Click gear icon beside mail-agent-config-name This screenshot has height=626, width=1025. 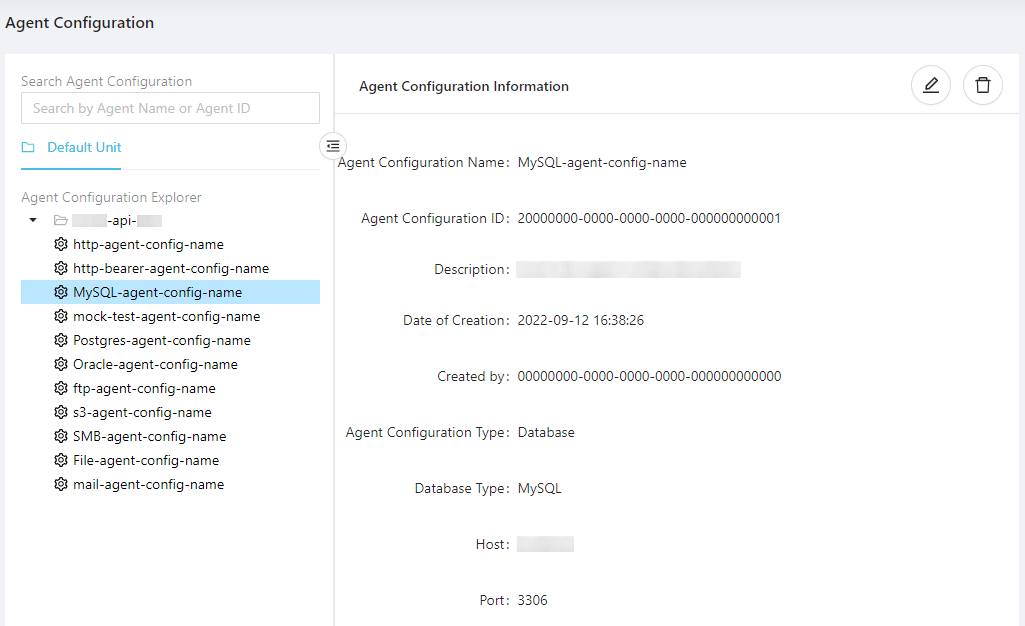coord(61,484)
